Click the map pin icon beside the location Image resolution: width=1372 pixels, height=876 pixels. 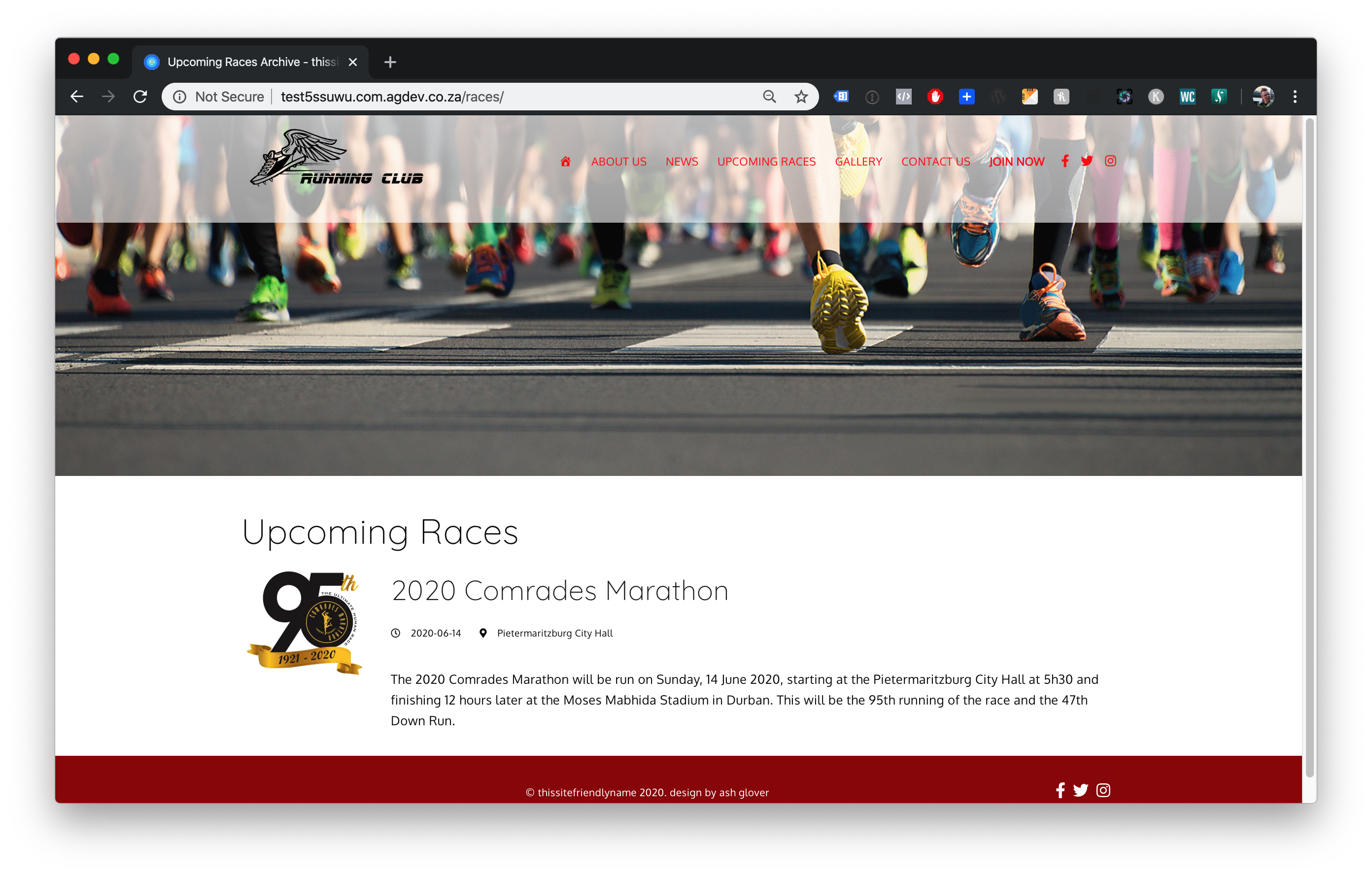pos(482,633)
